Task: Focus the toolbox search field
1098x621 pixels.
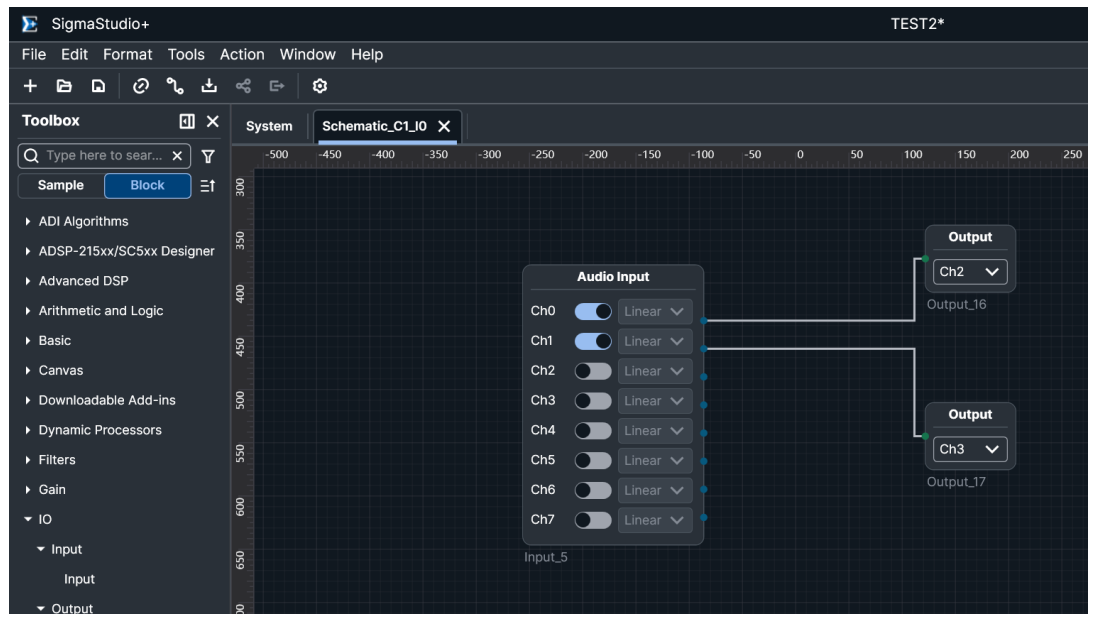Action: point(104,155)
